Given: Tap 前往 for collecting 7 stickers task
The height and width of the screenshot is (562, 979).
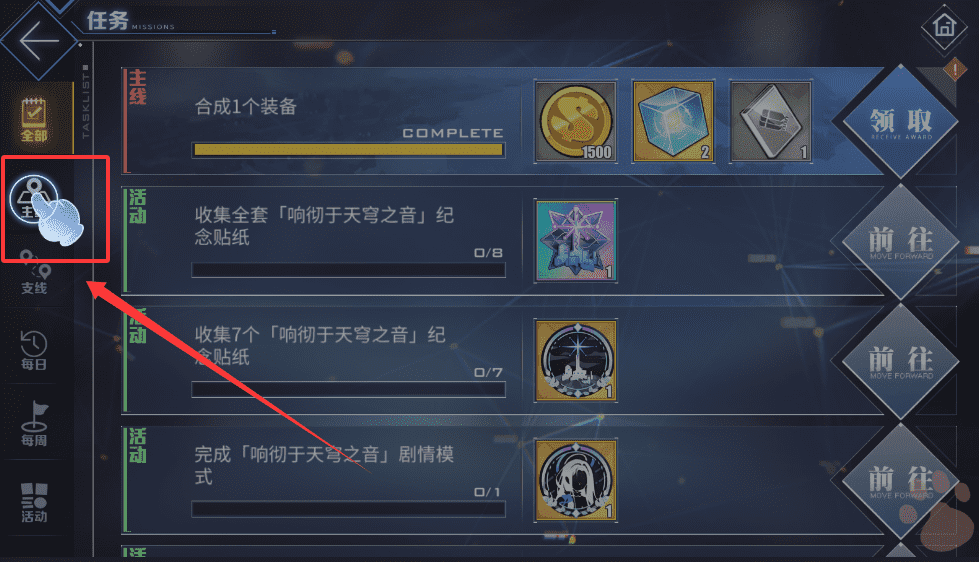Looking at the screenshot, I should tap(900, 361).
